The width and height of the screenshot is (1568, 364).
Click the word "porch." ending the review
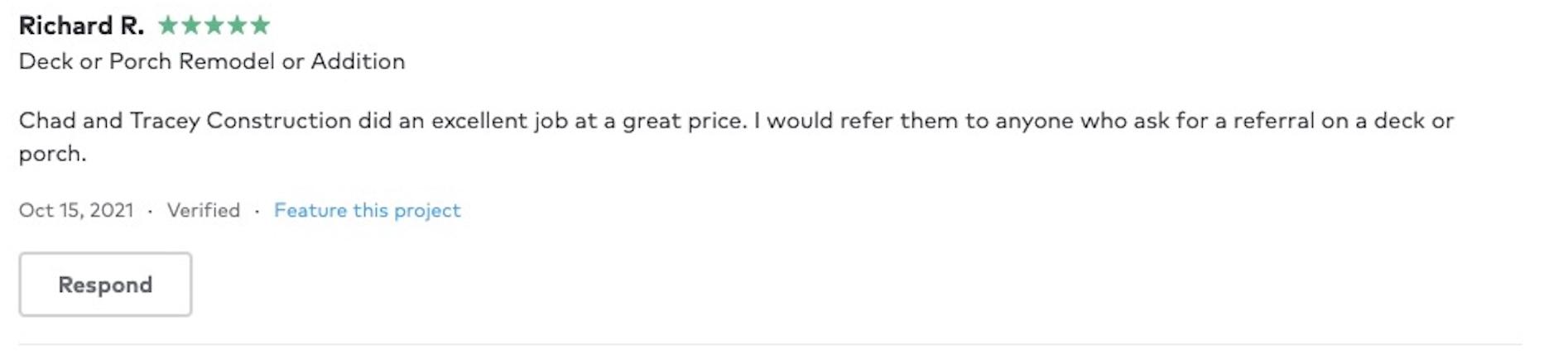[52, 154]
